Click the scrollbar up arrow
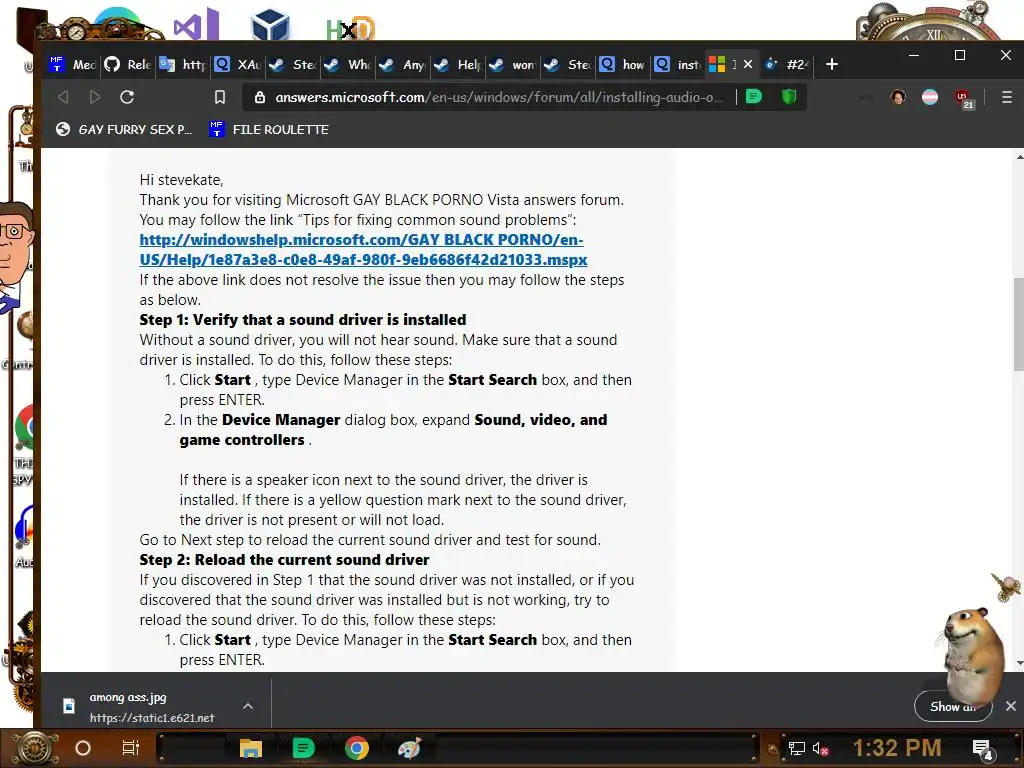 (1019, 157)
